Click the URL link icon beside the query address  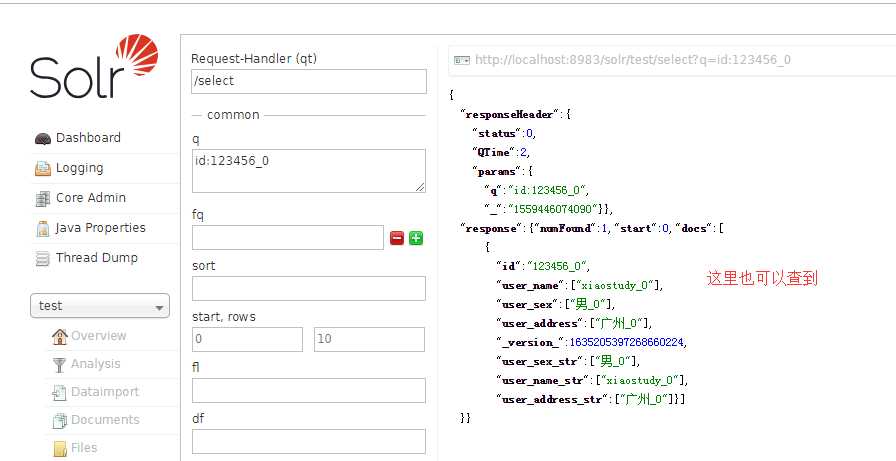462,60
